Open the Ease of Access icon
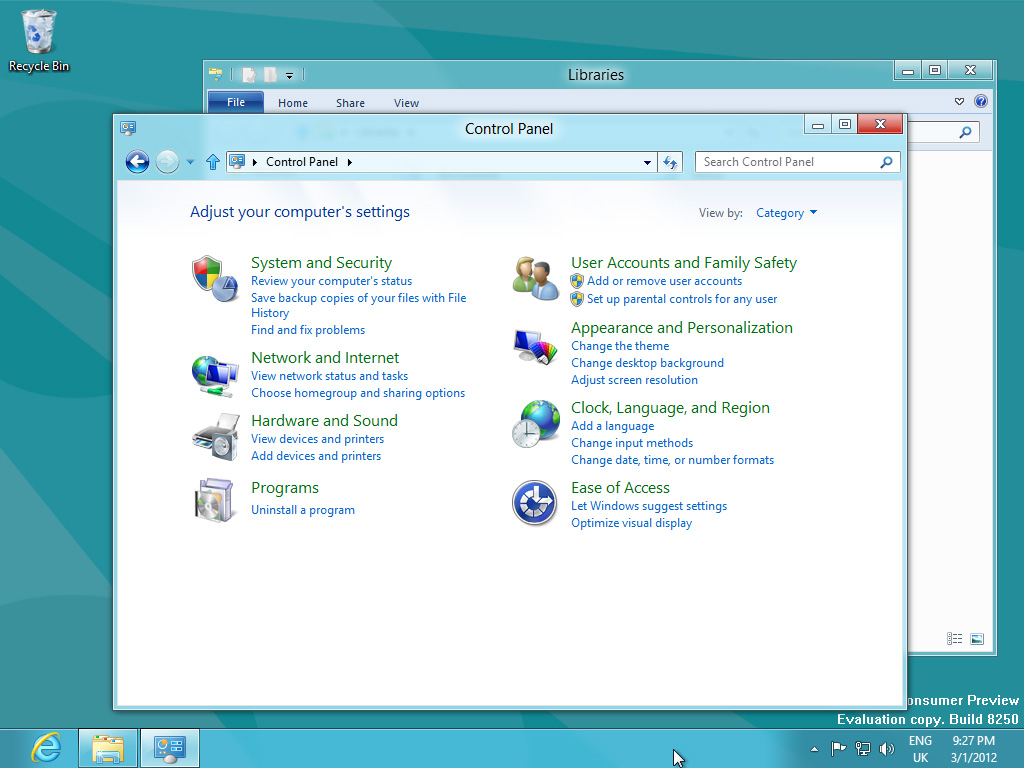The width and height of the screenshot is (1024, 768). tap(536, 503)
